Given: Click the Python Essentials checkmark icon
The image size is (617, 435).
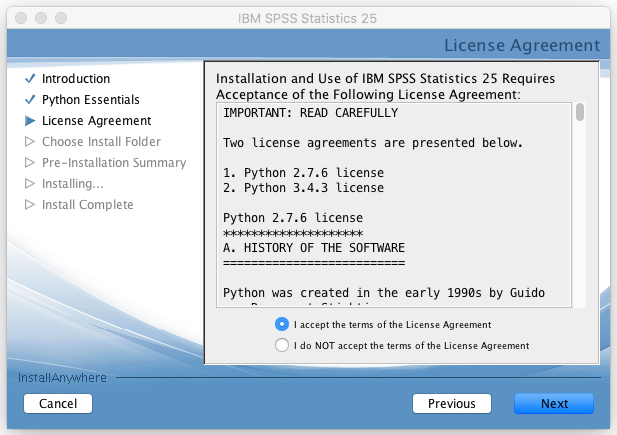Looking at the screenshot, I should (30, 99).
